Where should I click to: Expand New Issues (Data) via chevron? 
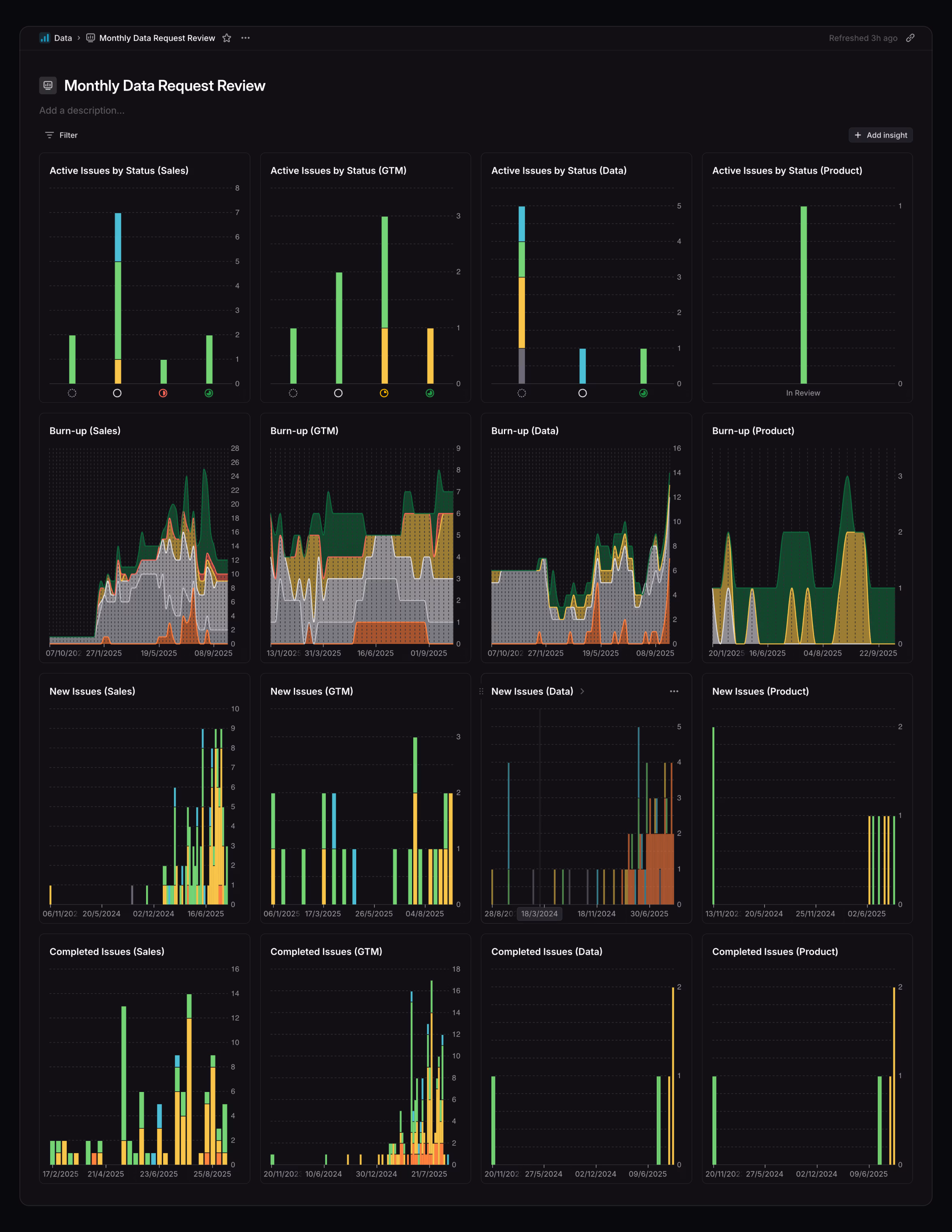[582, 691]
